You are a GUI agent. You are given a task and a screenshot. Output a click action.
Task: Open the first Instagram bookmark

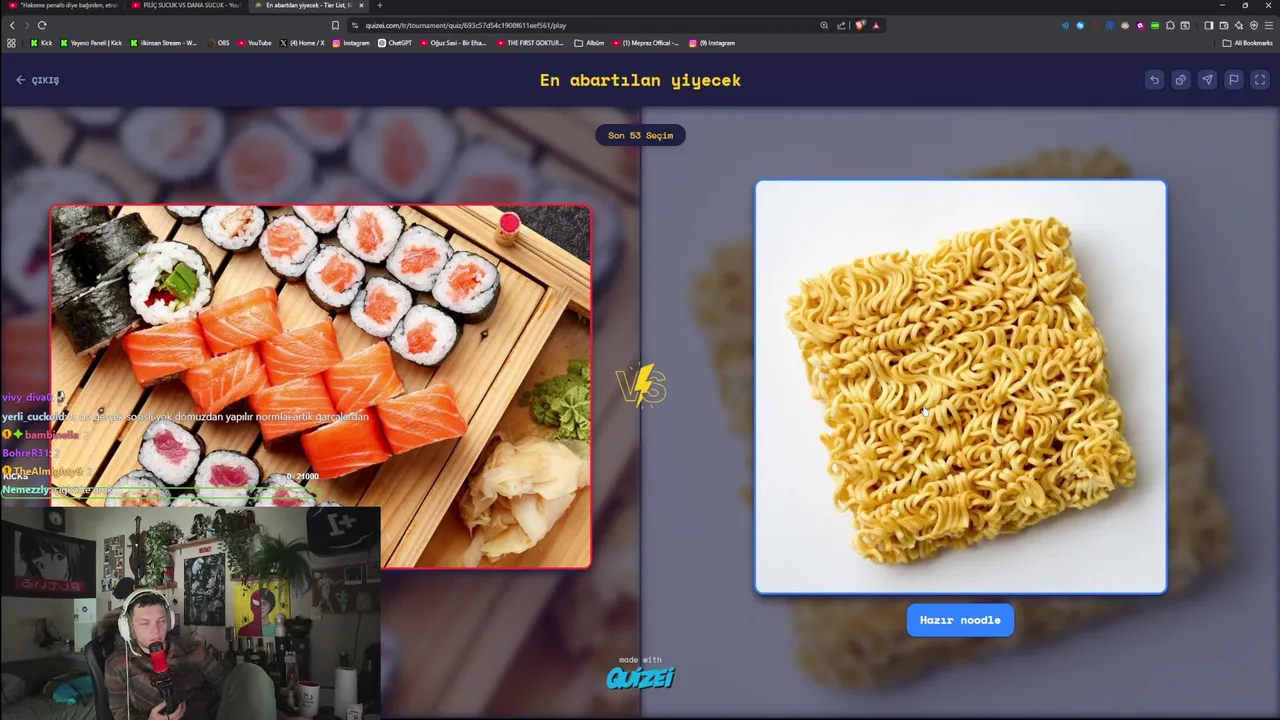[x=351, y=43]
